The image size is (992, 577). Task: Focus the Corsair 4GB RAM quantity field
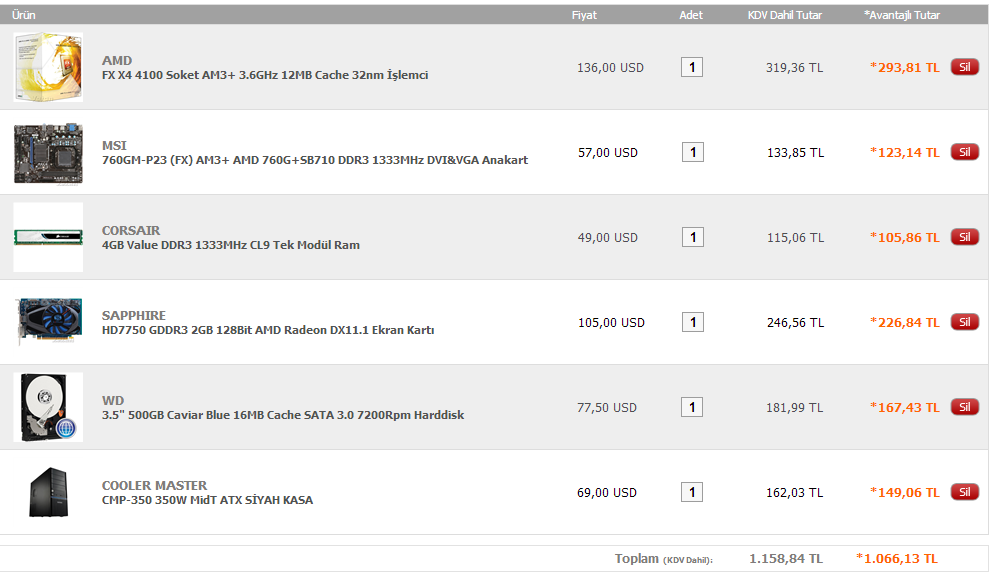(x=691, y=238)
